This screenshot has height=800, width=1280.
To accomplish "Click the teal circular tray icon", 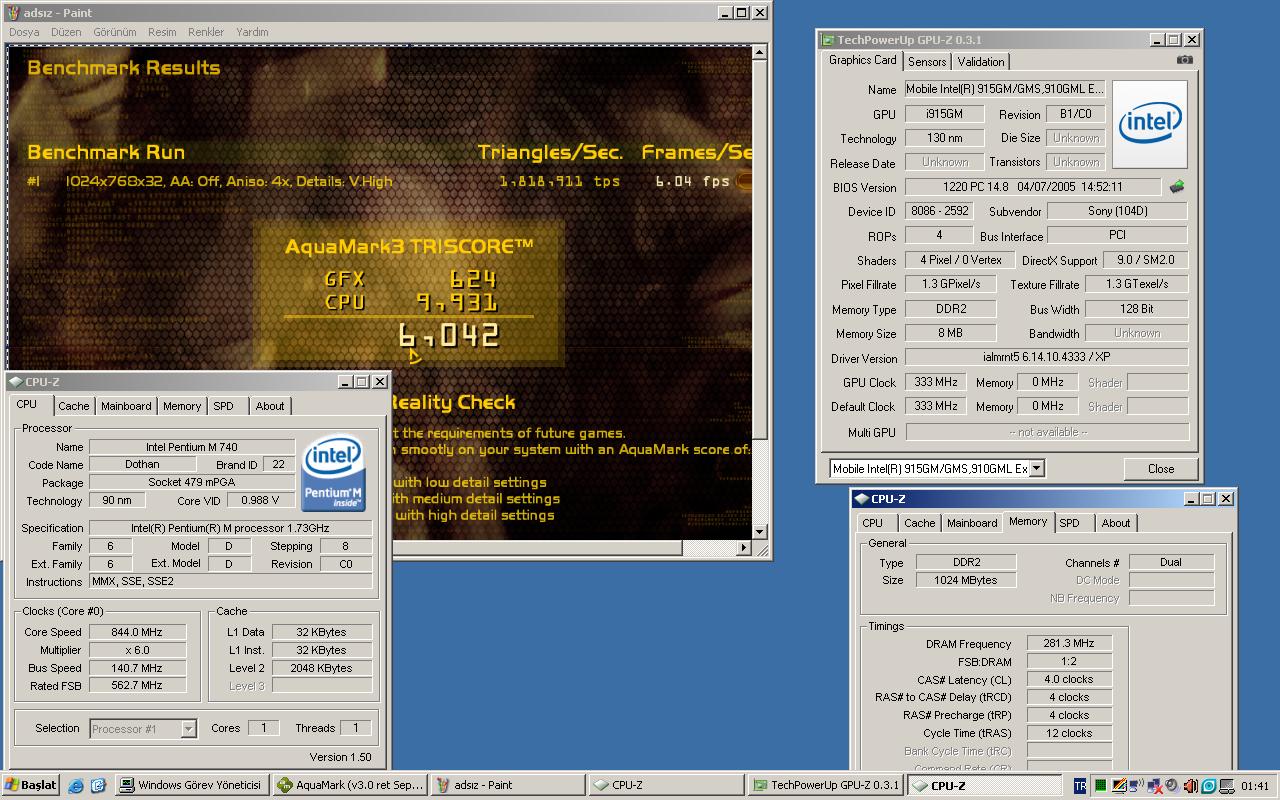I will pos(1208,786).
